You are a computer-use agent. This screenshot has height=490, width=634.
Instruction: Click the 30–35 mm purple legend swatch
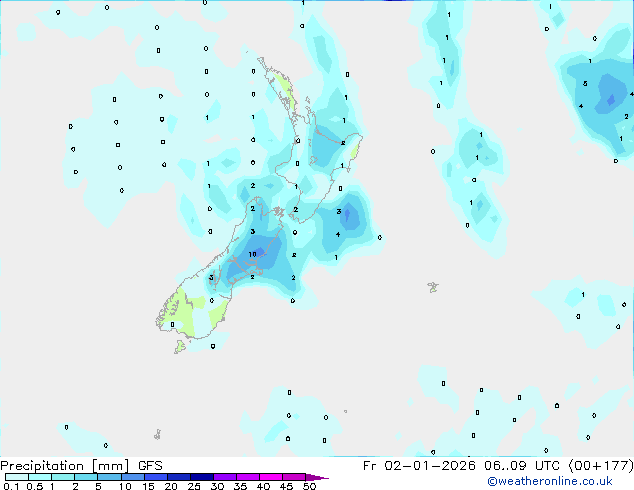(x=225, y=477)
